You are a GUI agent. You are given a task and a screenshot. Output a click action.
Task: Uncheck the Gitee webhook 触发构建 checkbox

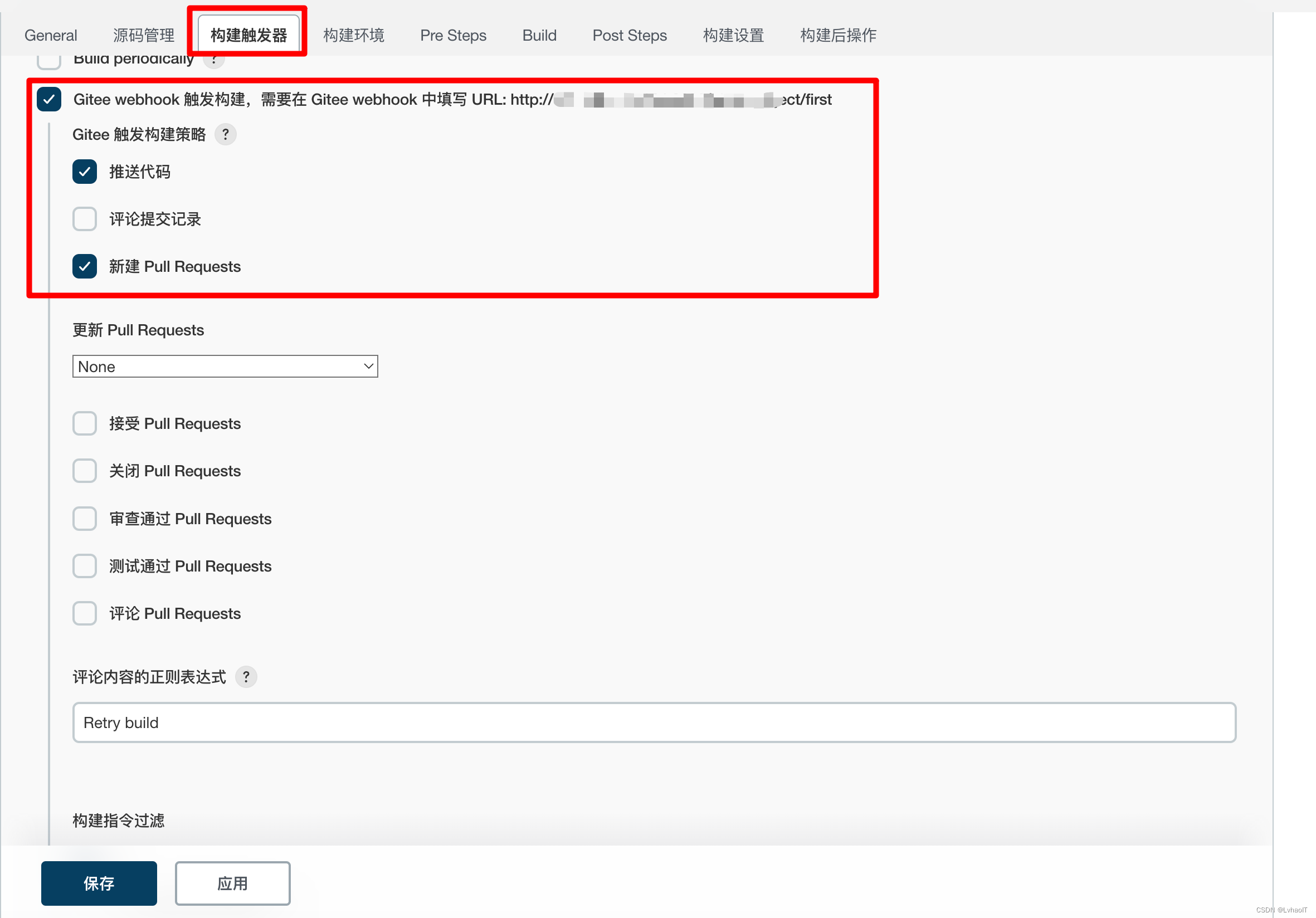coord(49,100)
